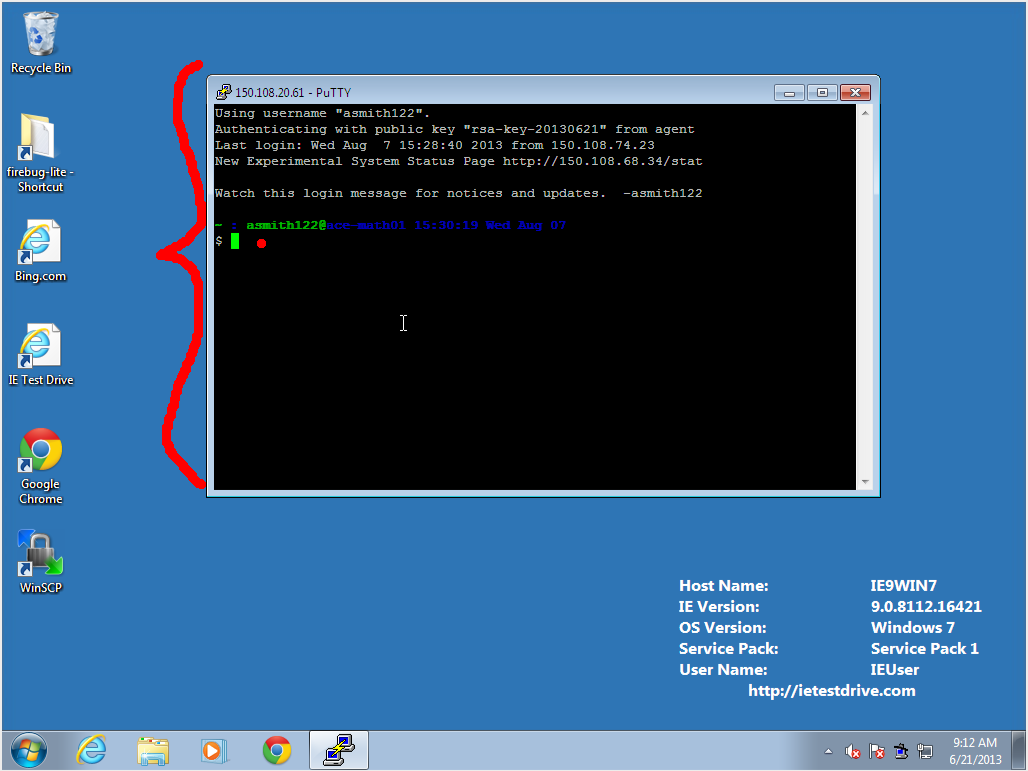Launch Google Chrome from the desktop

click(x=41, y=451)
